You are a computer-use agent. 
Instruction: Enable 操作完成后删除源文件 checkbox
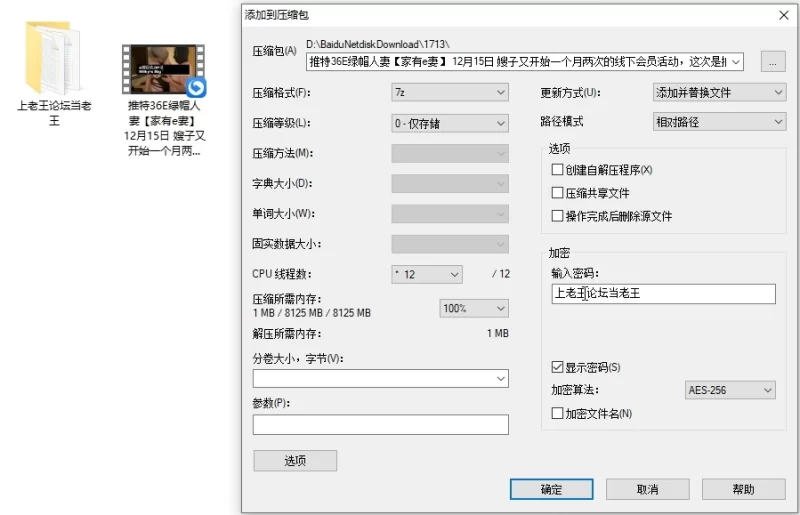tap(557, 215)
